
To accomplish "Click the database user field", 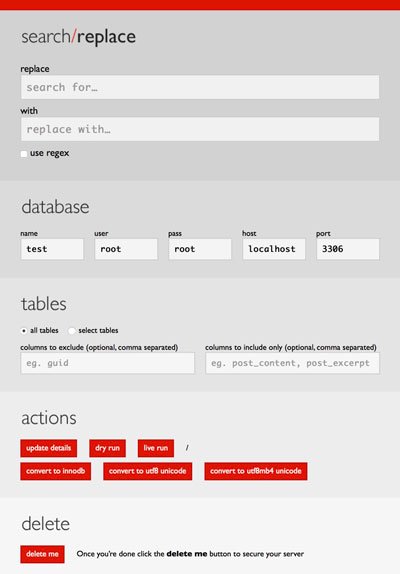I will pos(126,249).
